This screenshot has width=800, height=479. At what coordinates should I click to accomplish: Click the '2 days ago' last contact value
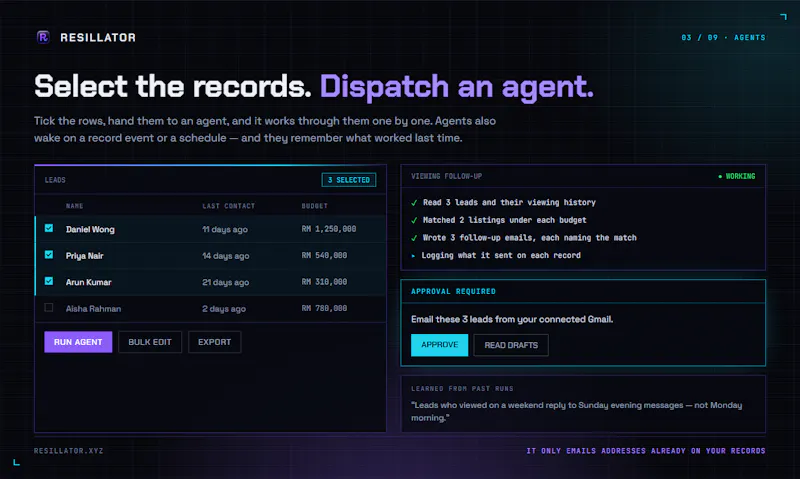(224, 309)
